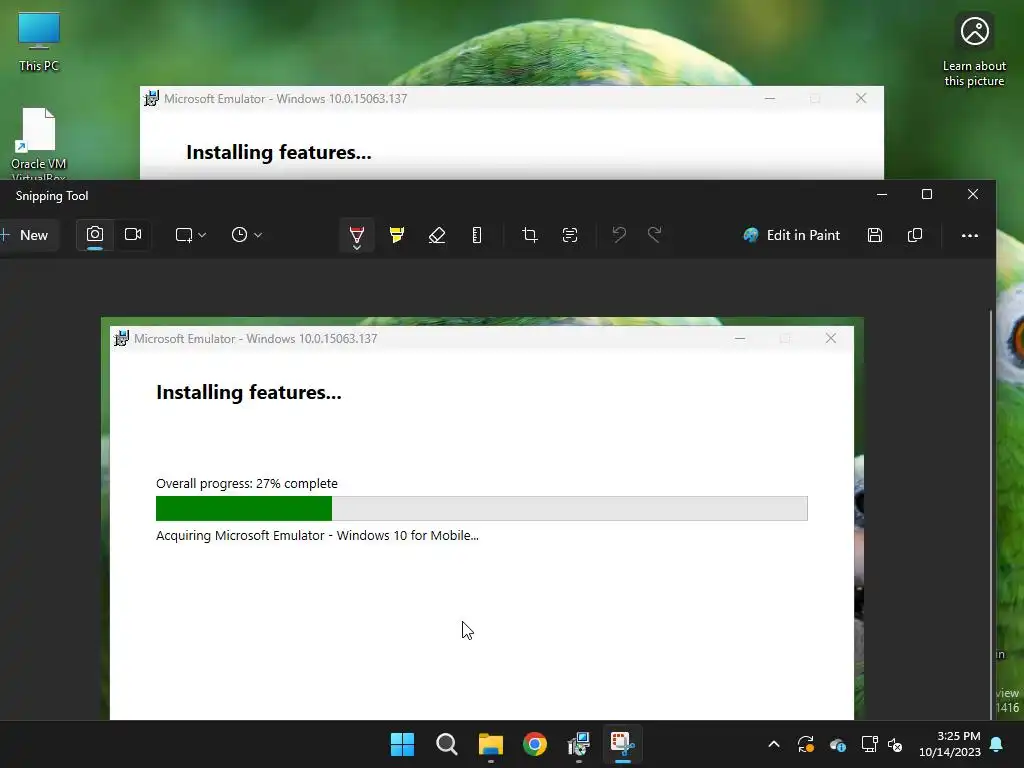The height and width of the screenshot is (768, 1024).
Task: Open the network status tray icon
Action: tap(869, 744)
